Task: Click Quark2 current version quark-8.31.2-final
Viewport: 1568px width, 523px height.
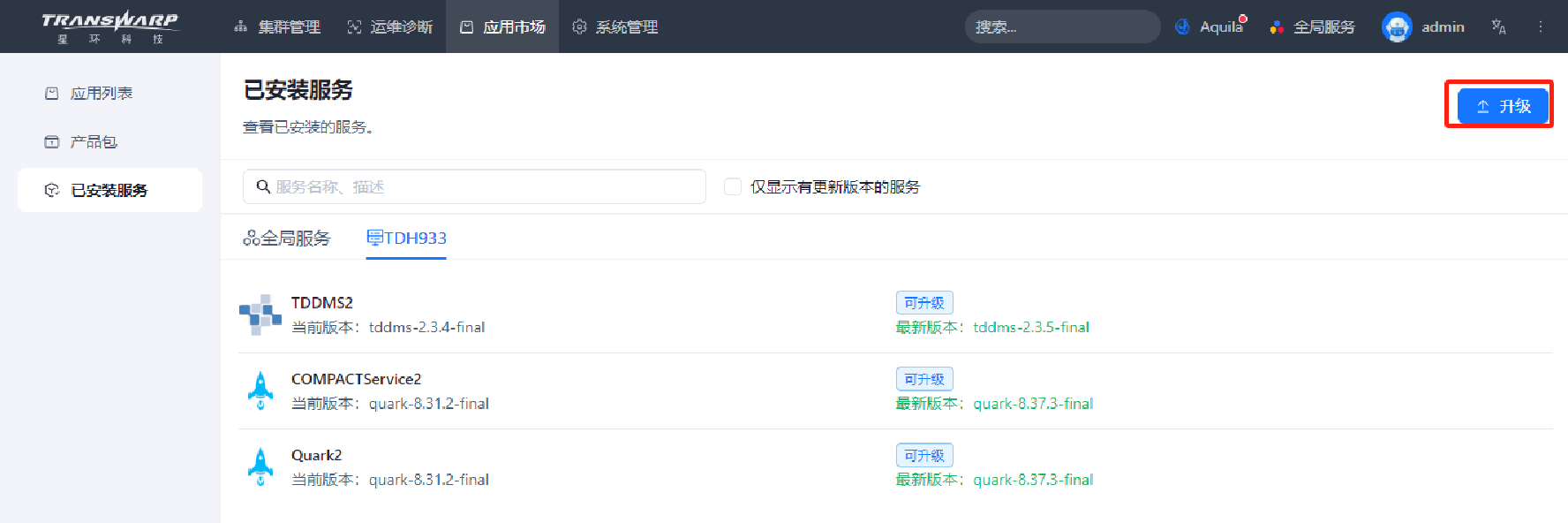Action: pos(429,480)
